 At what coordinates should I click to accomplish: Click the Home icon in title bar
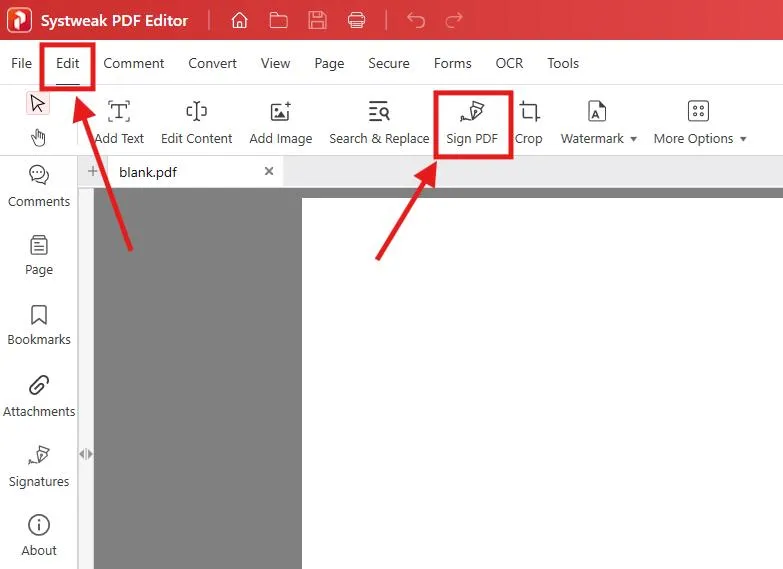click(239, 20)
